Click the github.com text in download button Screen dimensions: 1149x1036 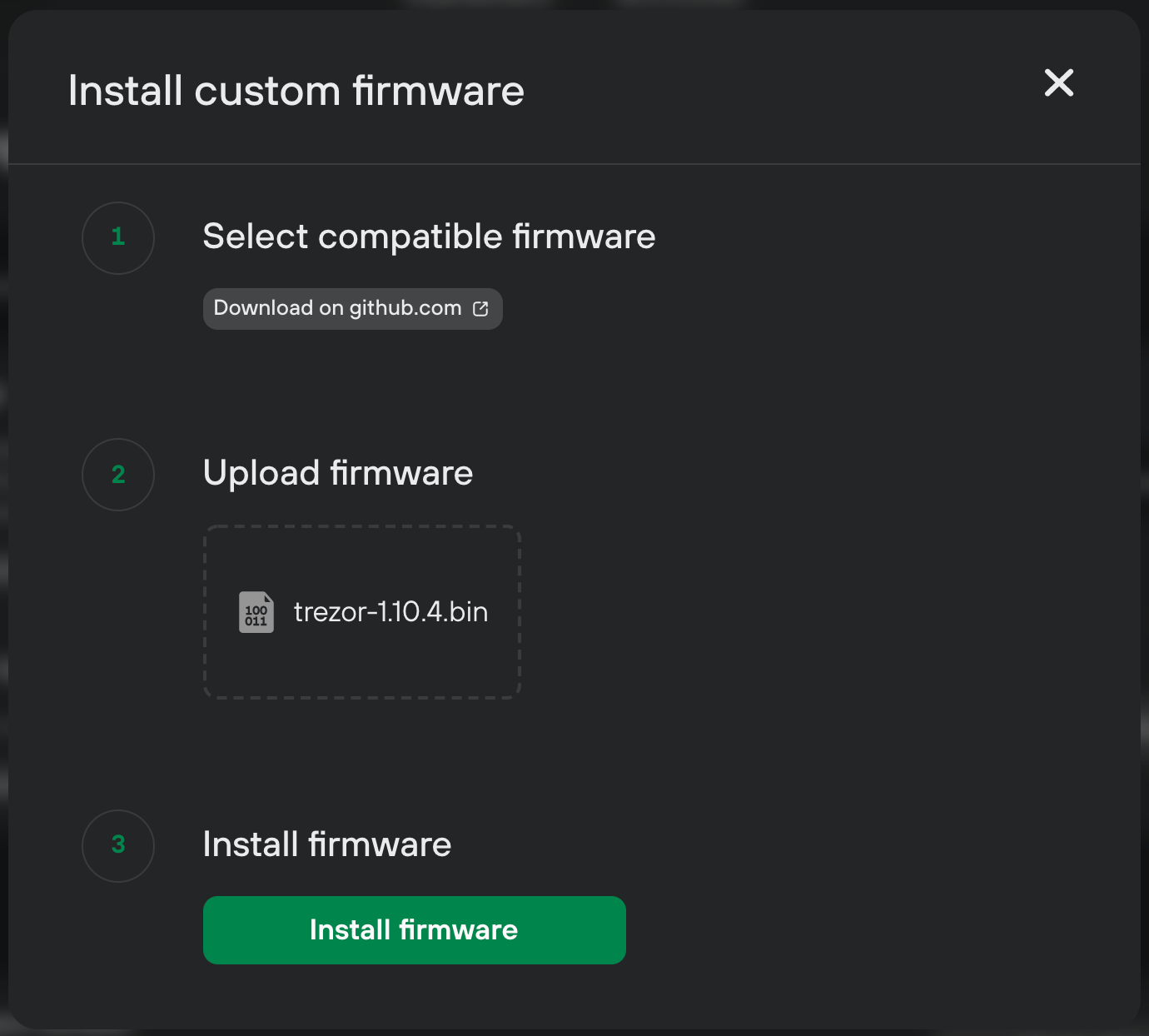click(x=405, y=308)
